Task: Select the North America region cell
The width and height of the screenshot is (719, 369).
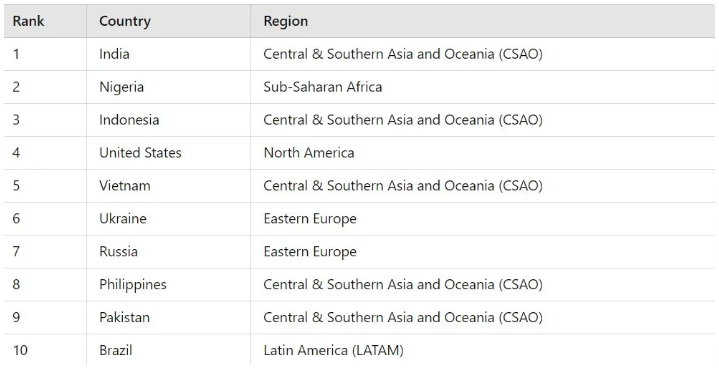Action: pyautogui.click(x=482, y=153)
